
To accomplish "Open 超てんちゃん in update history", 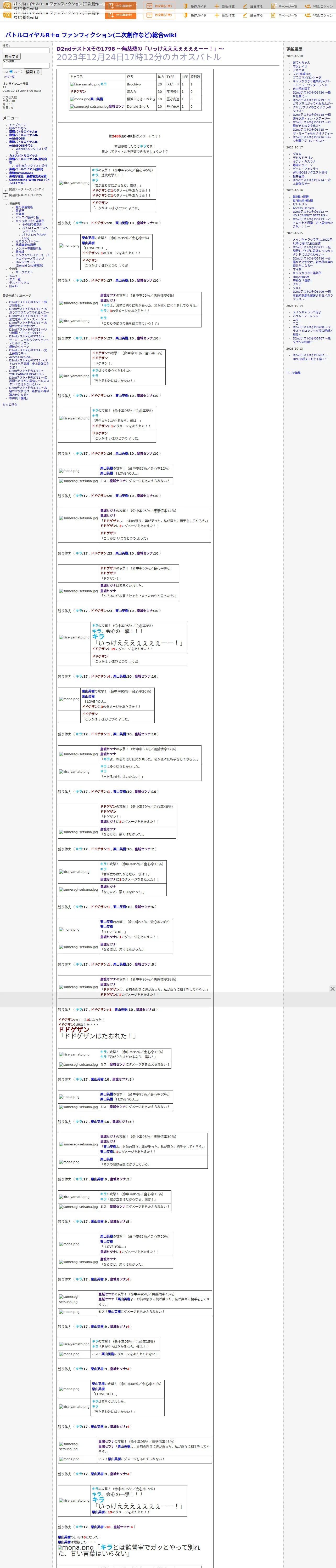I will (x=301, y=63).
